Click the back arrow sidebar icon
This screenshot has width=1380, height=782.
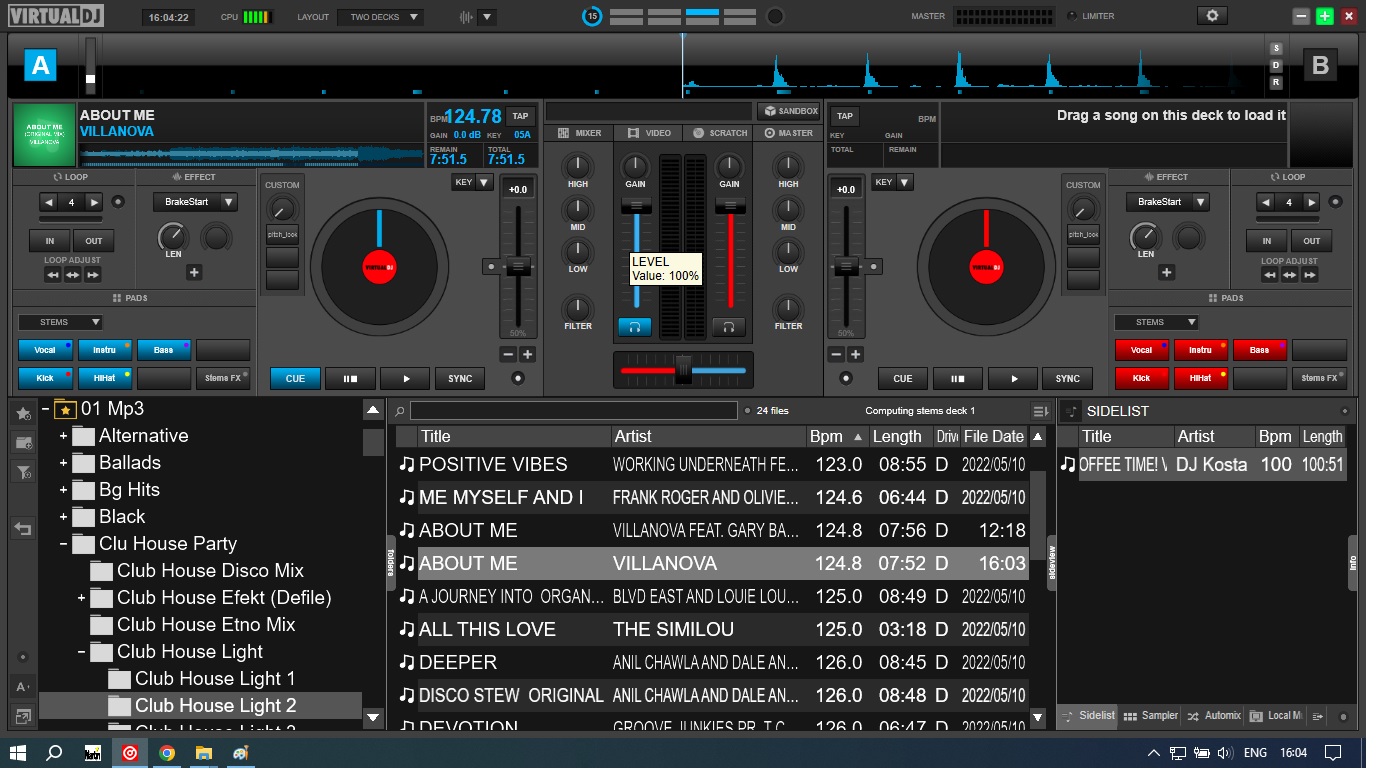[x=23, y=530]
